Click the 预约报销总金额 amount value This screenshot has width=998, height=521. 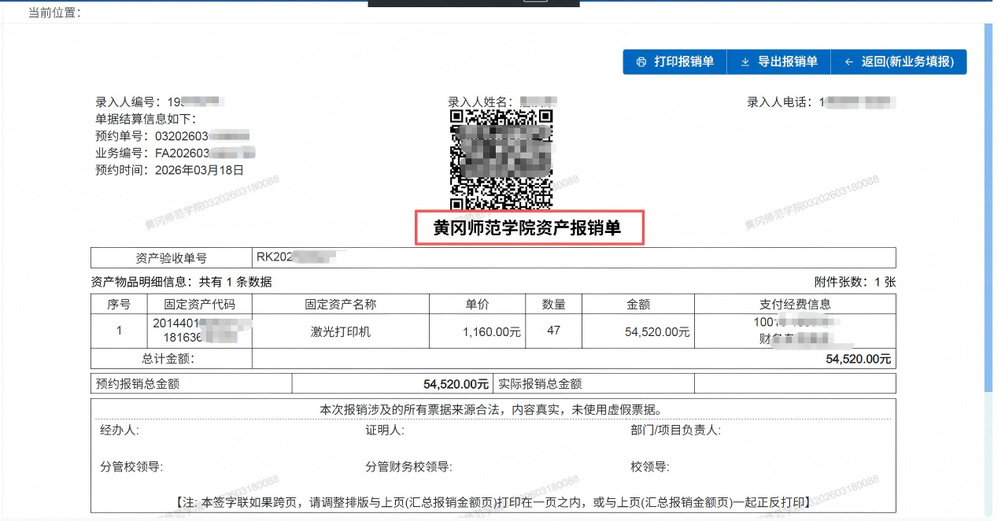(456, 383)
